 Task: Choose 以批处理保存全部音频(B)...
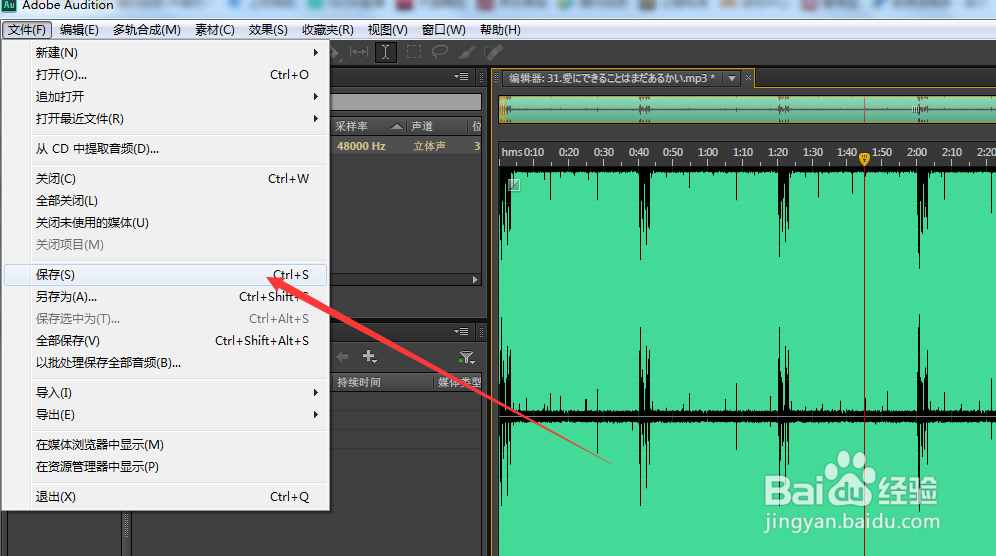tap(165, 363)
